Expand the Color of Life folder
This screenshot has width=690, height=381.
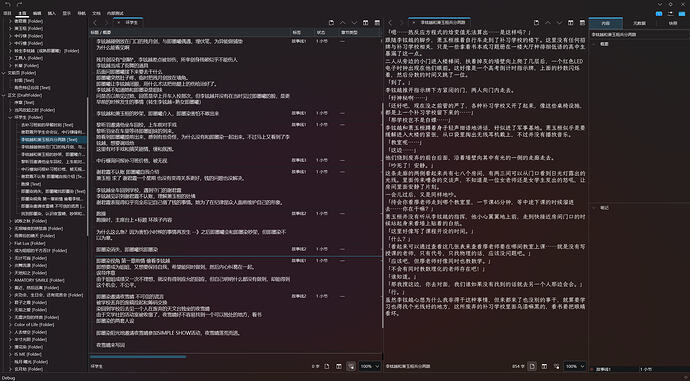pyautogui.click(x=11, y=325)
